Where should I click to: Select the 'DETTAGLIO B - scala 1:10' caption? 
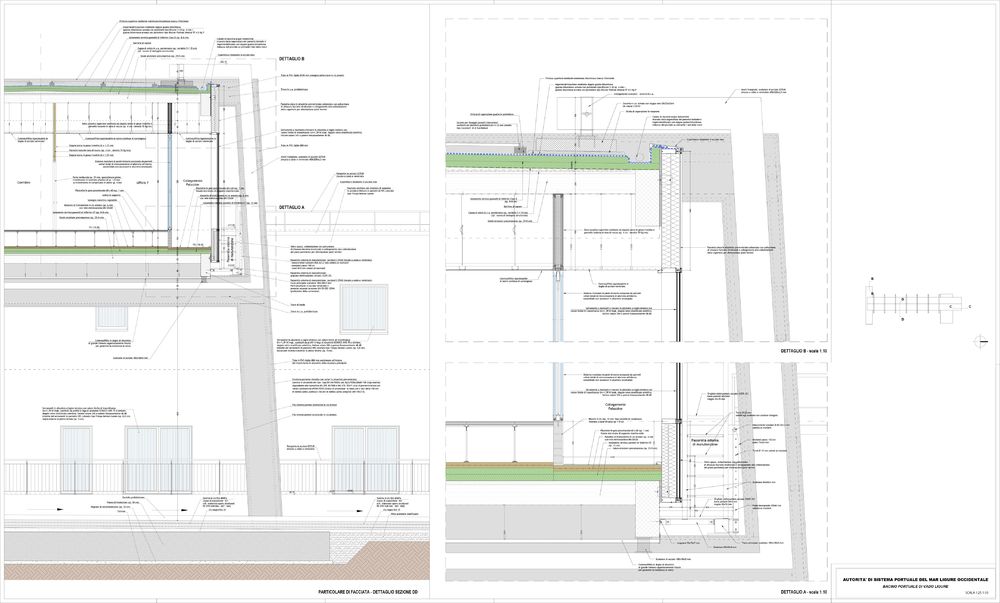[804, 351]
